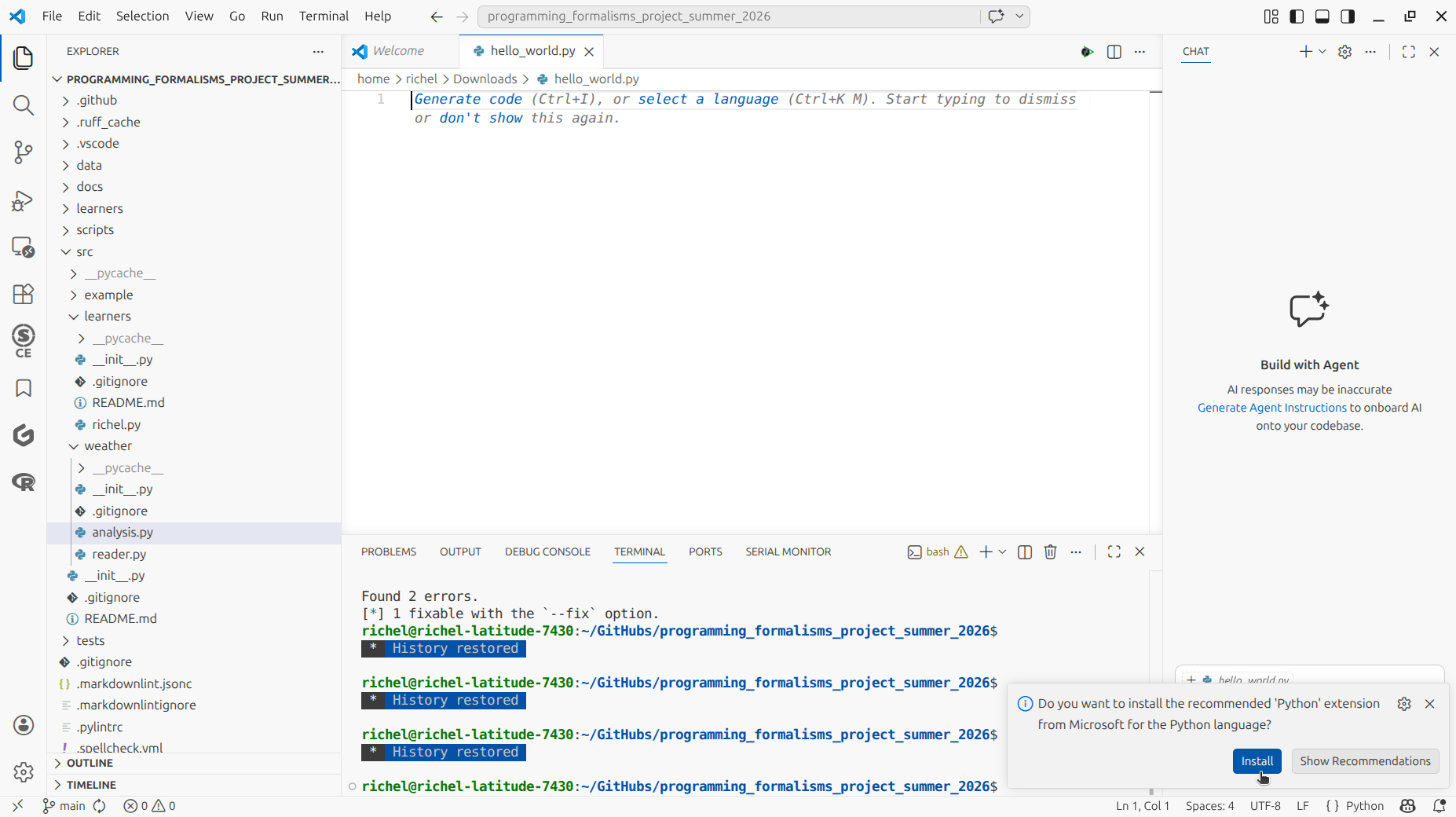Maximize the terminal panel size
Viewport: 1456px width, 817px height.
click(1114, 551)
